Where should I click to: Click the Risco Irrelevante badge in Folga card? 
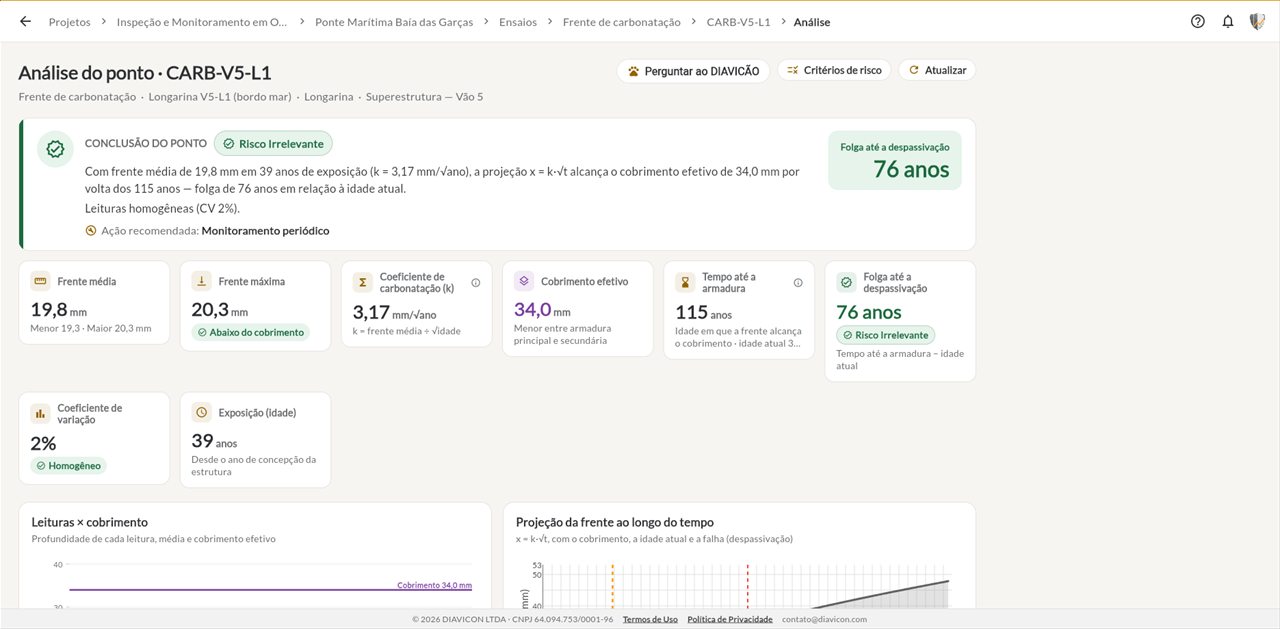click(x=885, y=335)
